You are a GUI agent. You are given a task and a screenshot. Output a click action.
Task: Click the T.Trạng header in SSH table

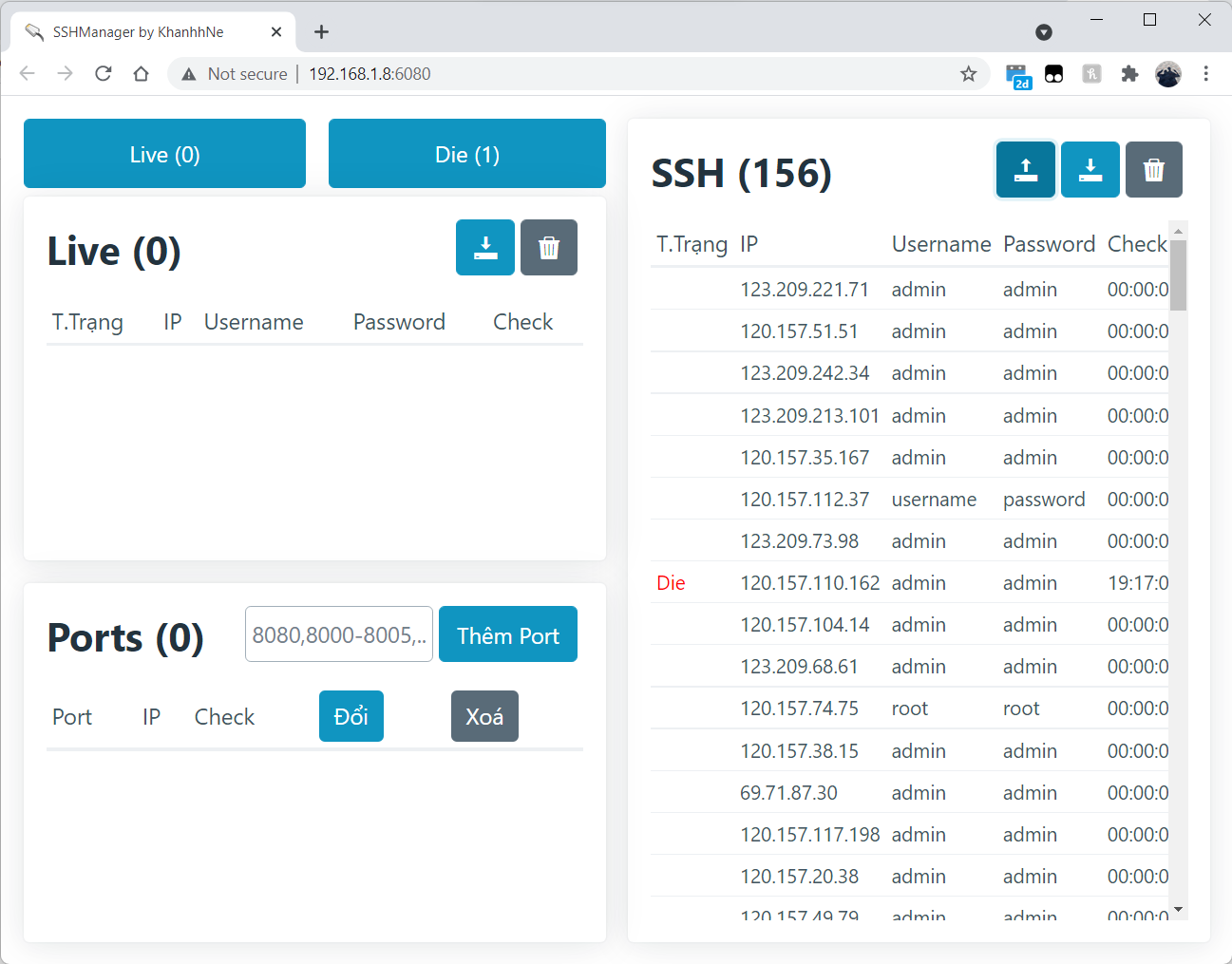tap(692, 245)
